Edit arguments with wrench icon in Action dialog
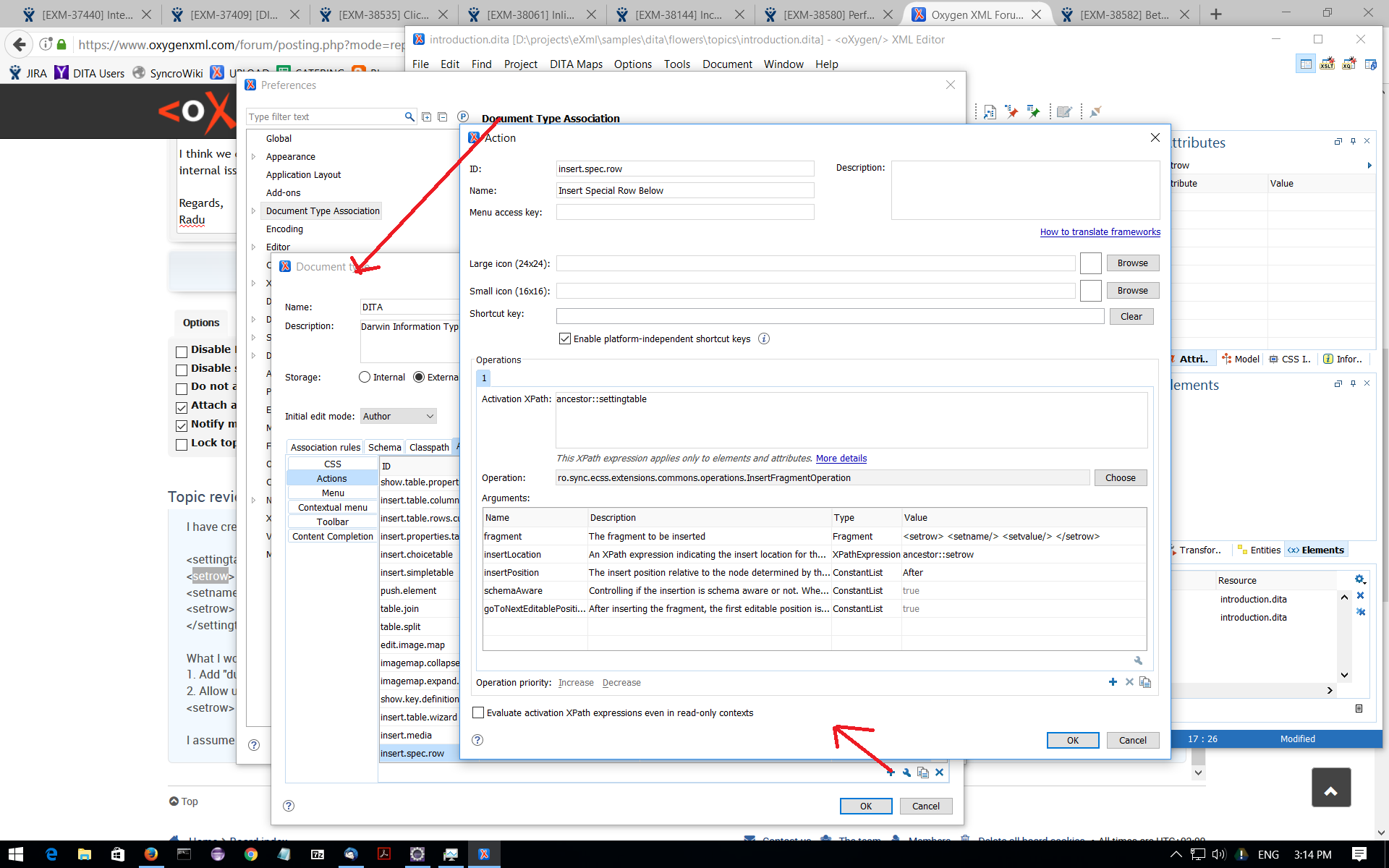 1138,660
